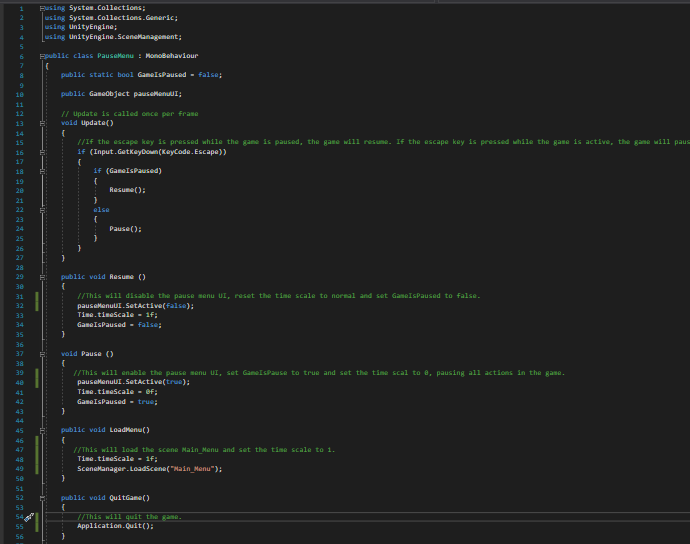
Task: Click the GameIsPaused static field declaration on line 8
Action: (163, 75)
